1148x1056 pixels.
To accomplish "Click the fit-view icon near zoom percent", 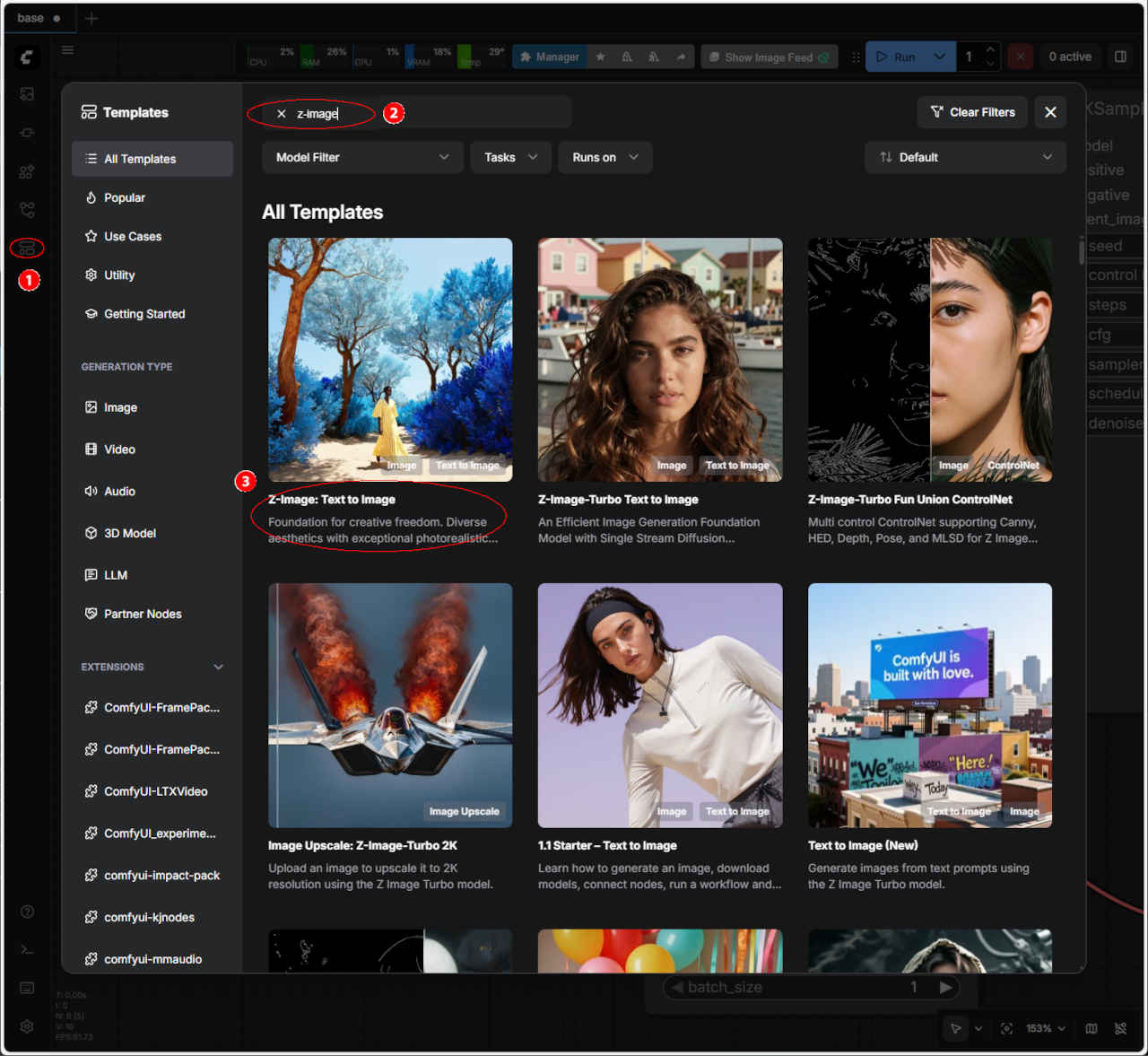I will pyautogui.click(x=1006, y=1028).
